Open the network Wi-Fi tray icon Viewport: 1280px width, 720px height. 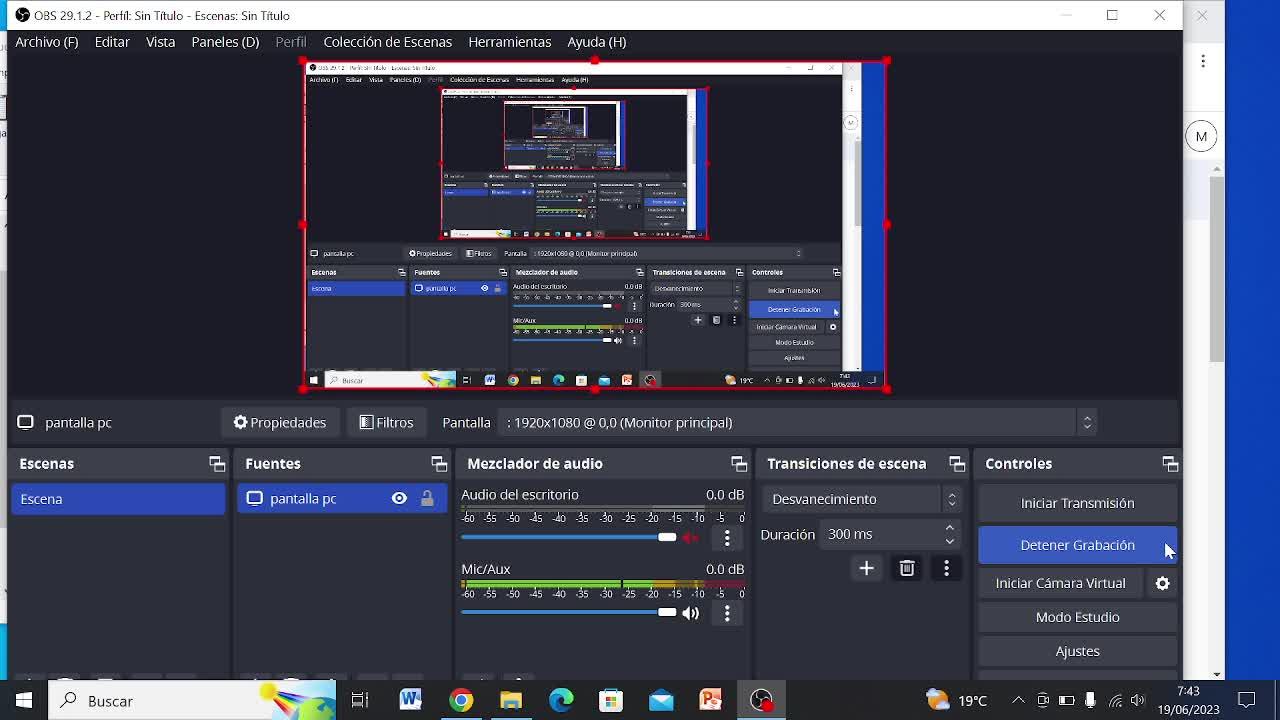(x=1115, y=701)
